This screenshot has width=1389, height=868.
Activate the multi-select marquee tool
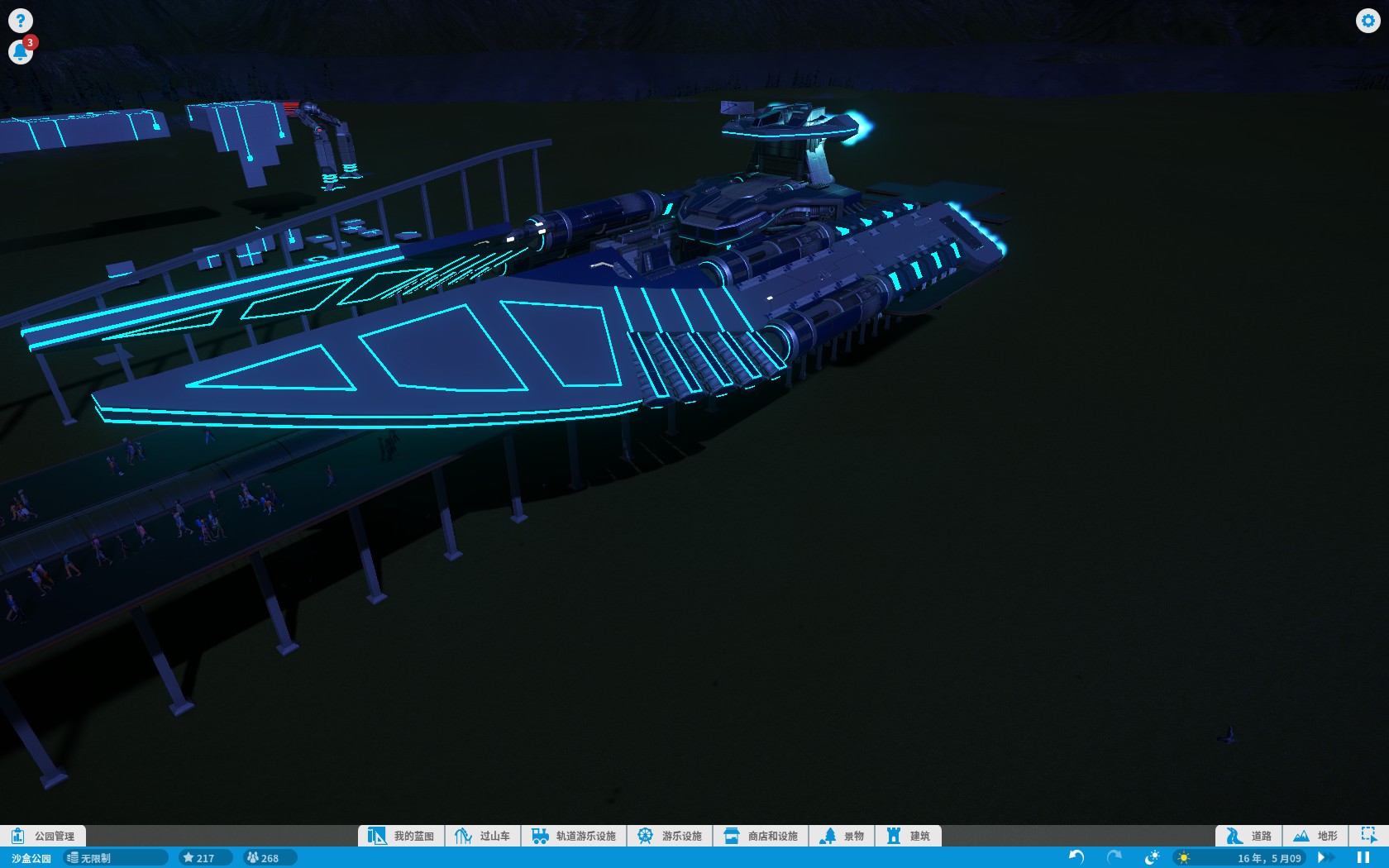(1369, 836)
